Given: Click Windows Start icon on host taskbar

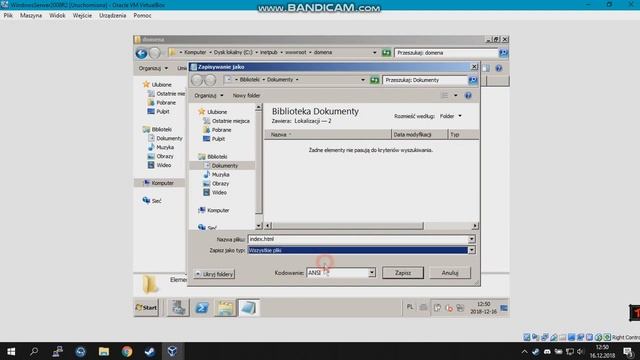Looking at the screenshot, I should tap(11, 351).
